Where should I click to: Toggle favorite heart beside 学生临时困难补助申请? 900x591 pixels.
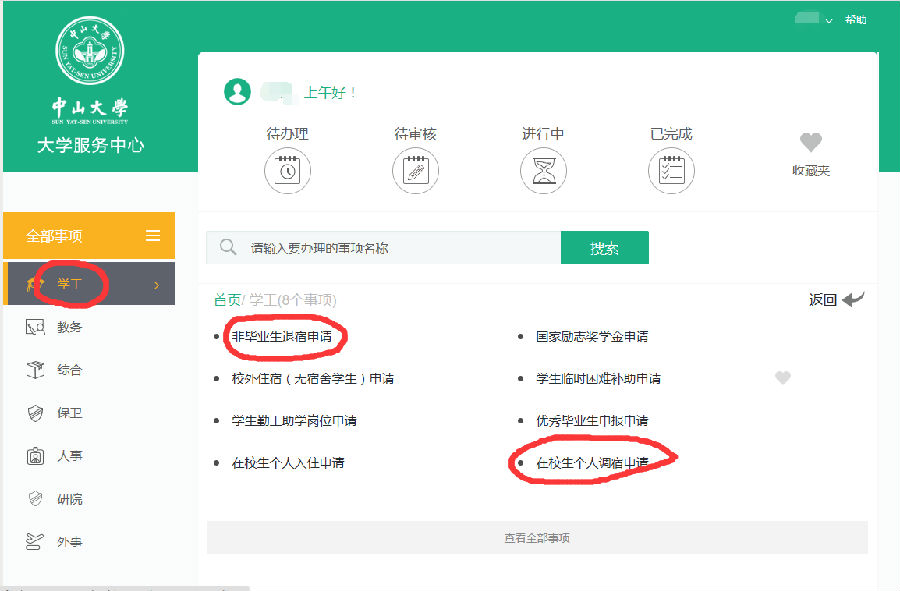click(x=783, y=378)
